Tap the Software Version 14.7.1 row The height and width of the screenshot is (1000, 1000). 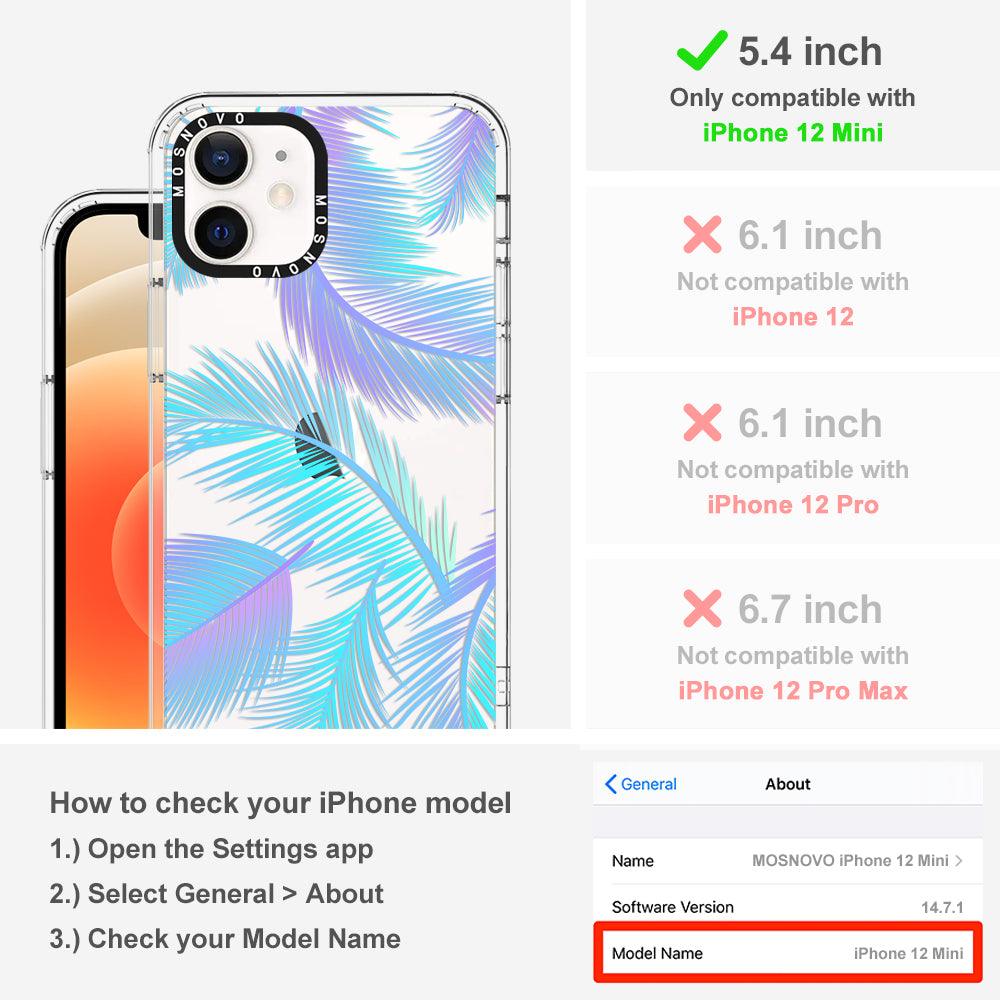[788, 906]
